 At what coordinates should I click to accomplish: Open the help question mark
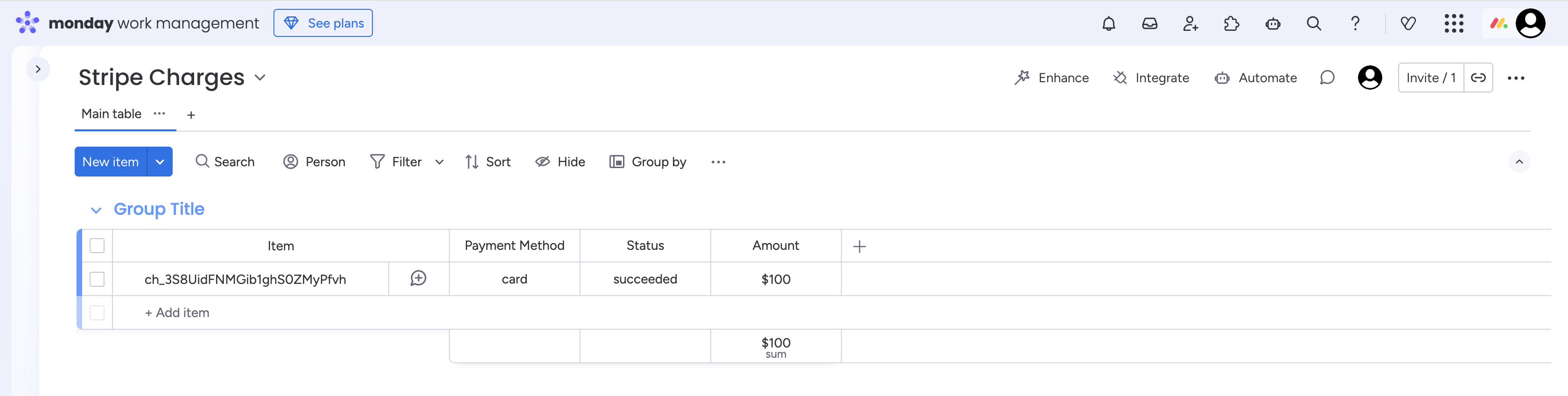click(x=1355, y=24)
